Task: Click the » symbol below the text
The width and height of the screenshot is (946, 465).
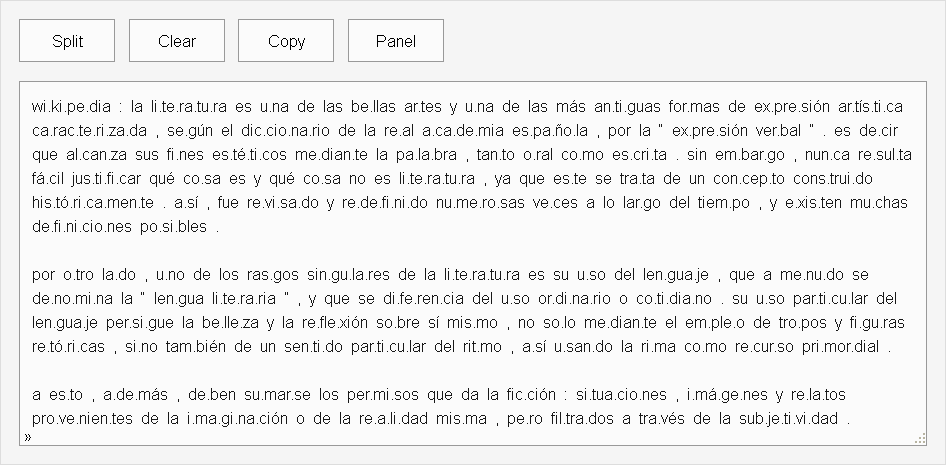Action: (28, 437)
